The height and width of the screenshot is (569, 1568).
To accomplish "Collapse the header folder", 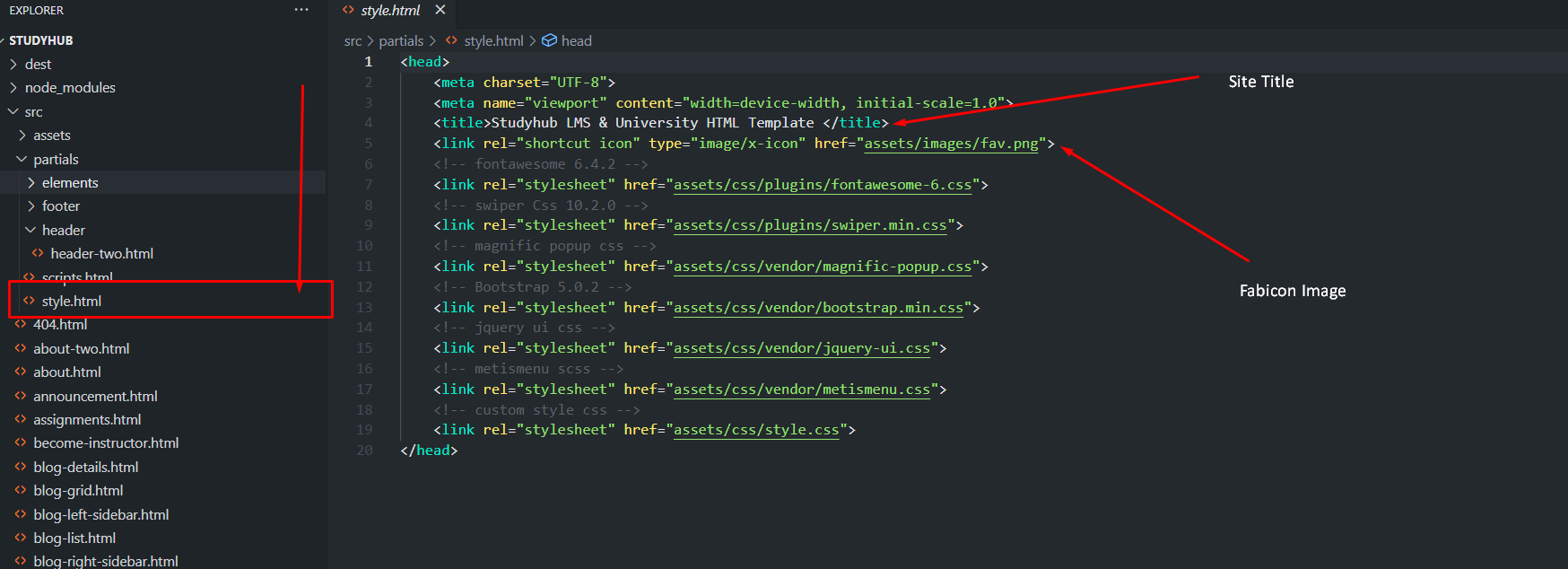I will (x=63, y=230).
